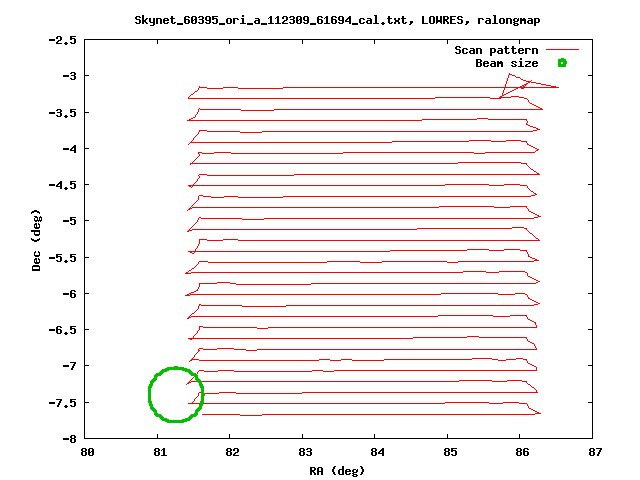Click the x-axis tick label 82
Image resolution: width=640 pixels, height=480 pixels.
(232, 452)
